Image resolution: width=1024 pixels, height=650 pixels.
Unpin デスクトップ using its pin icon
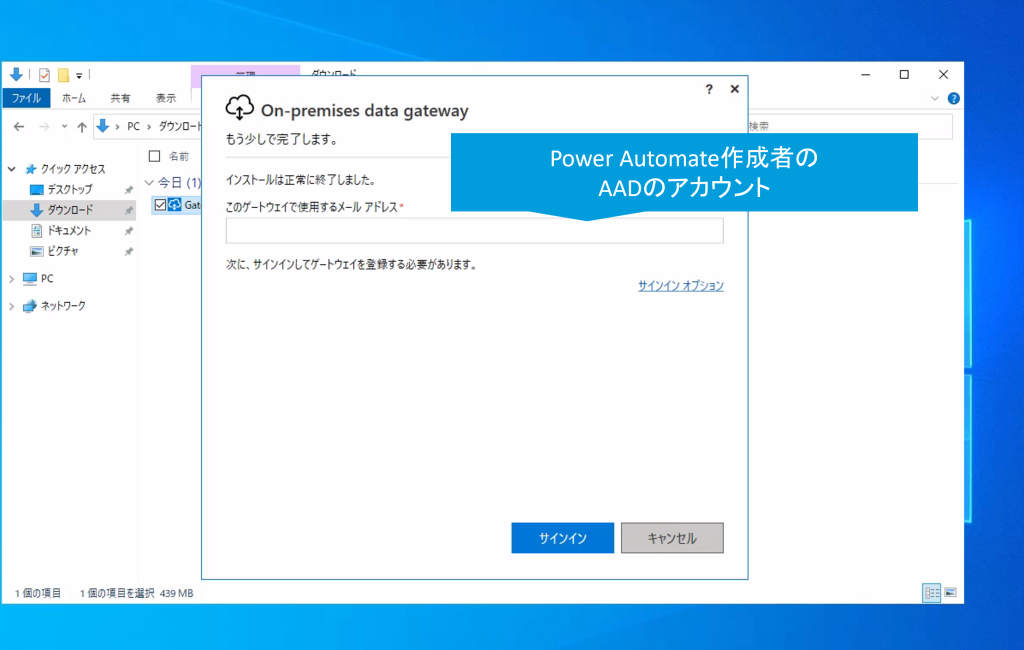[129, 190]
